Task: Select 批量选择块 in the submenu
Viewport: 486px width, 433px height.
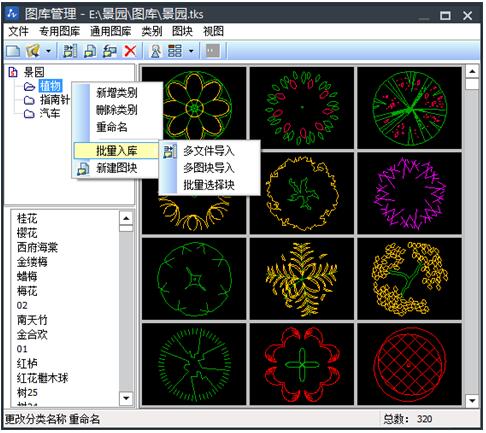Action: point(209,185)
